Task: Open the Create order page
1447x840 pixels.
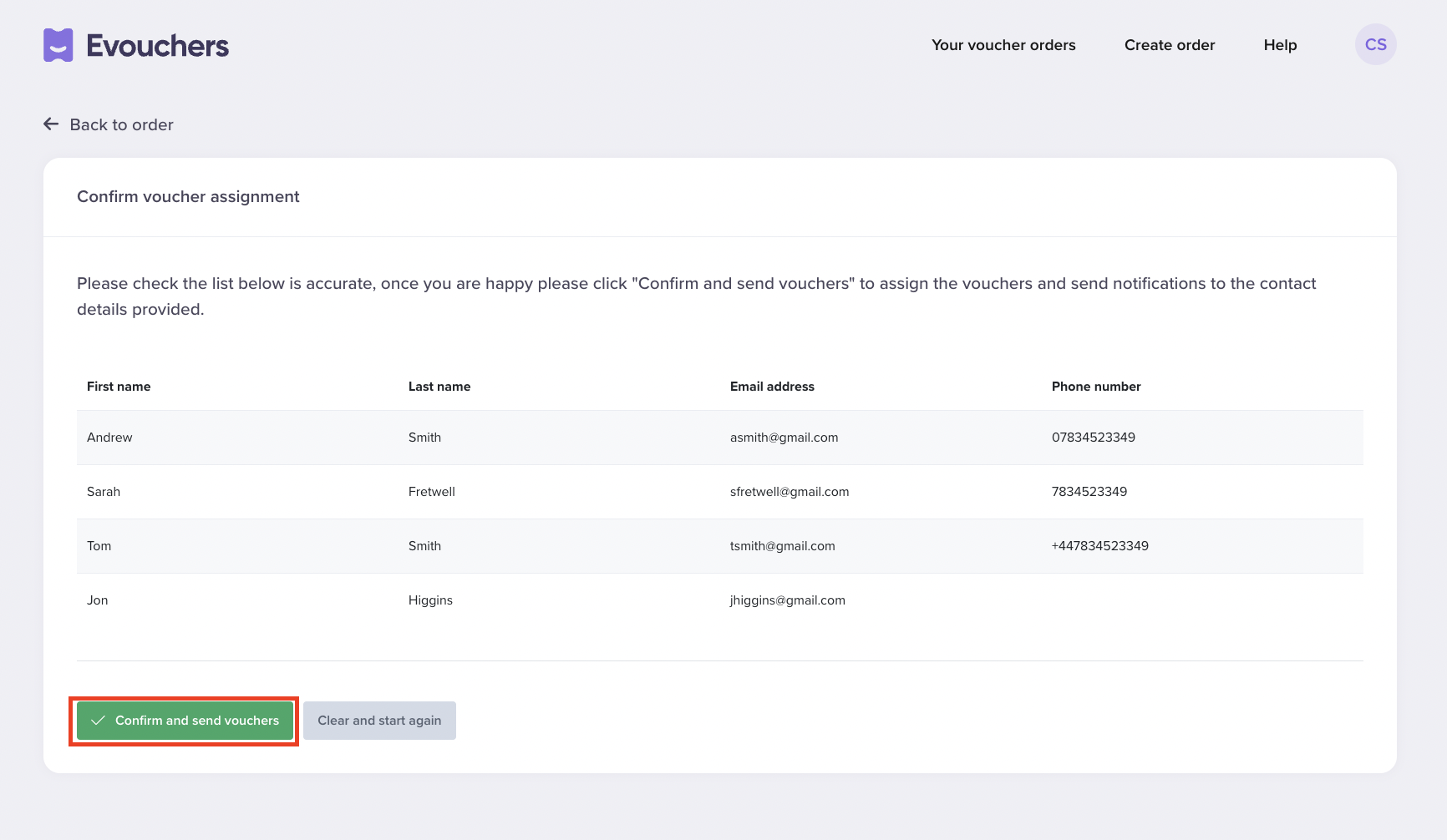Action: click(1170, 45)
